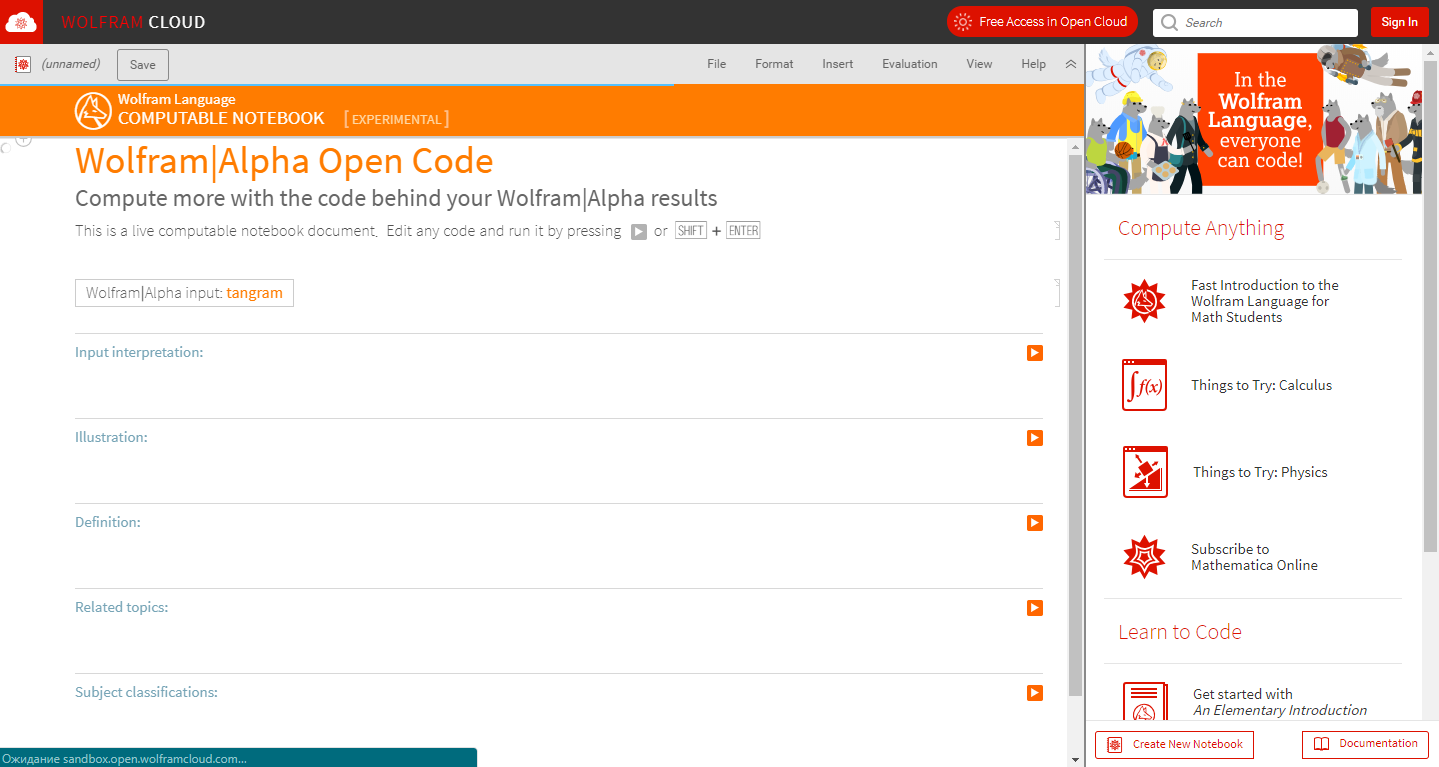1439x767 pixels.
Task: Open the Format menu
Action: pos(774,64)
